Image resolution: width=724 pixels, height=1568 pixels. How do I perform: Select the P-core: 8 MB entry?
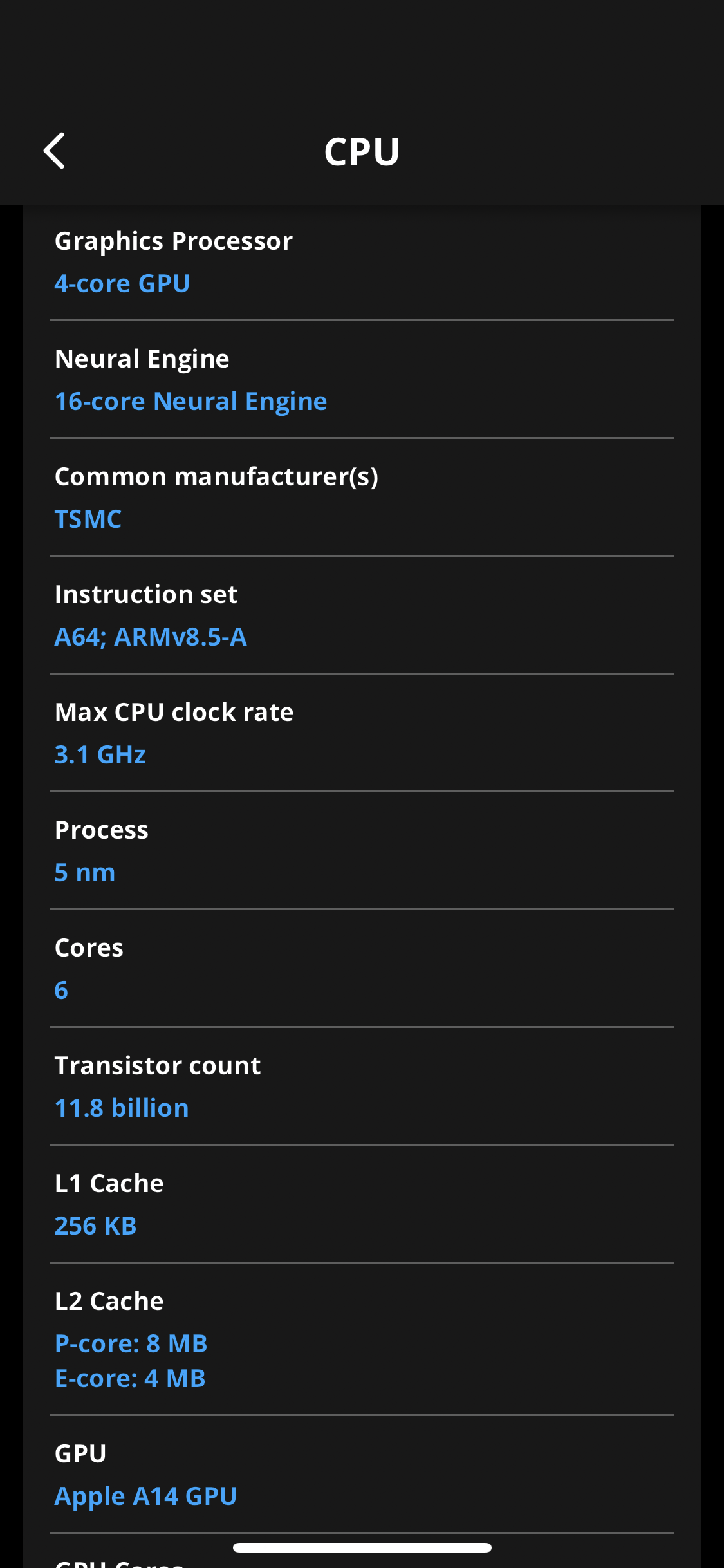click(131, 1343)
